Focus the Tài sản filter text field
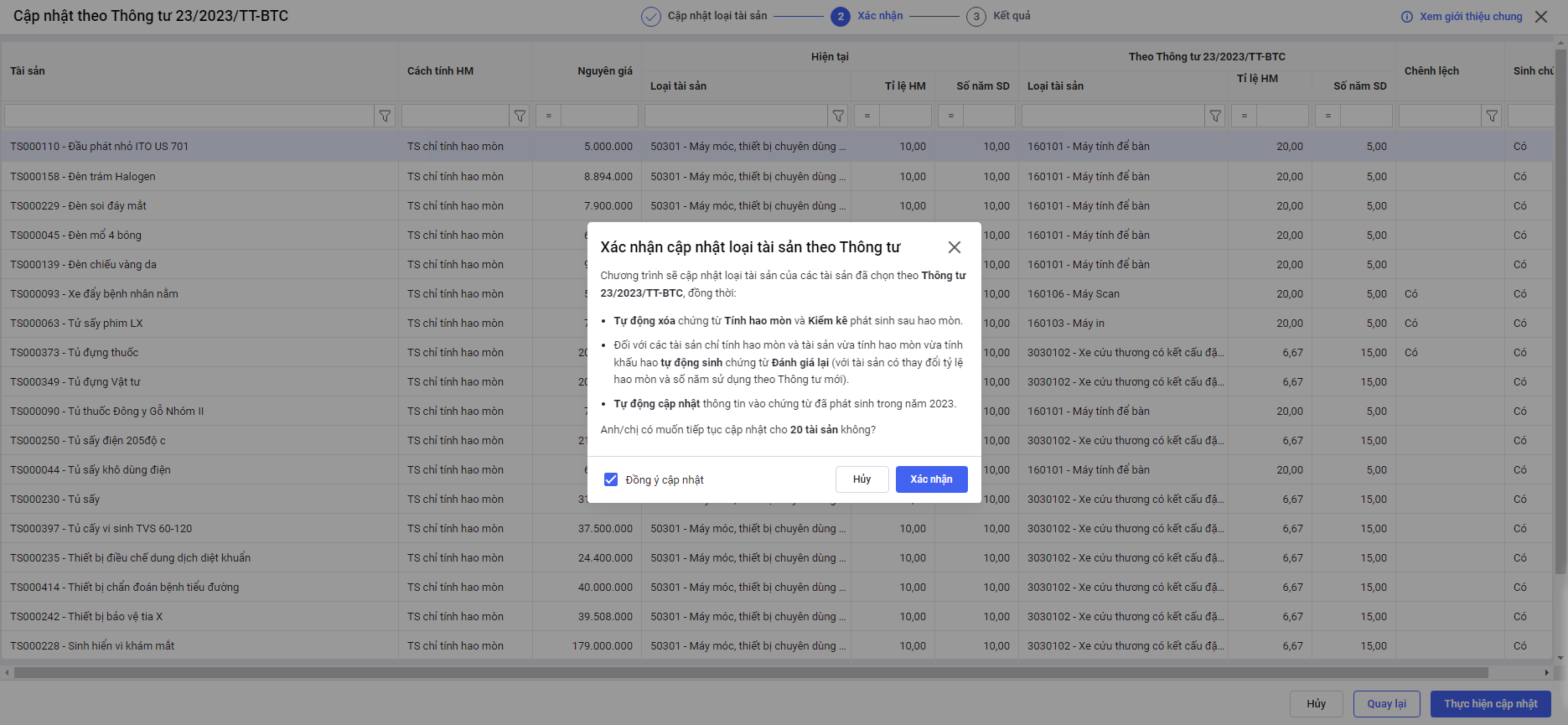Image resolution: width=1568 pixels, height=725 pixels. coord(189,117)
